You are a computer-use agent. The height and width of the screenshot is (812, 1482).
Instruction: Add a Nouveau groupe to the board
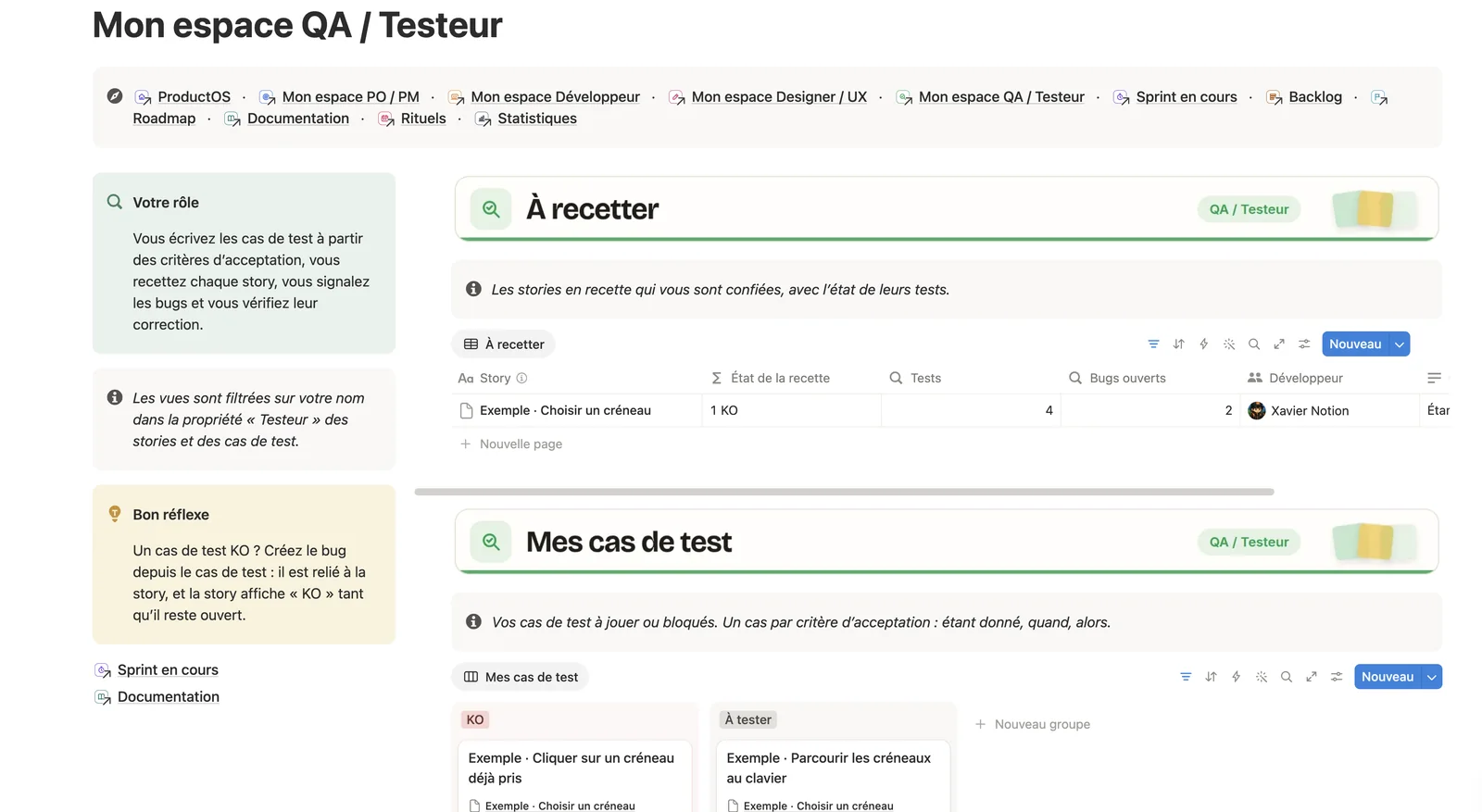1033,724
